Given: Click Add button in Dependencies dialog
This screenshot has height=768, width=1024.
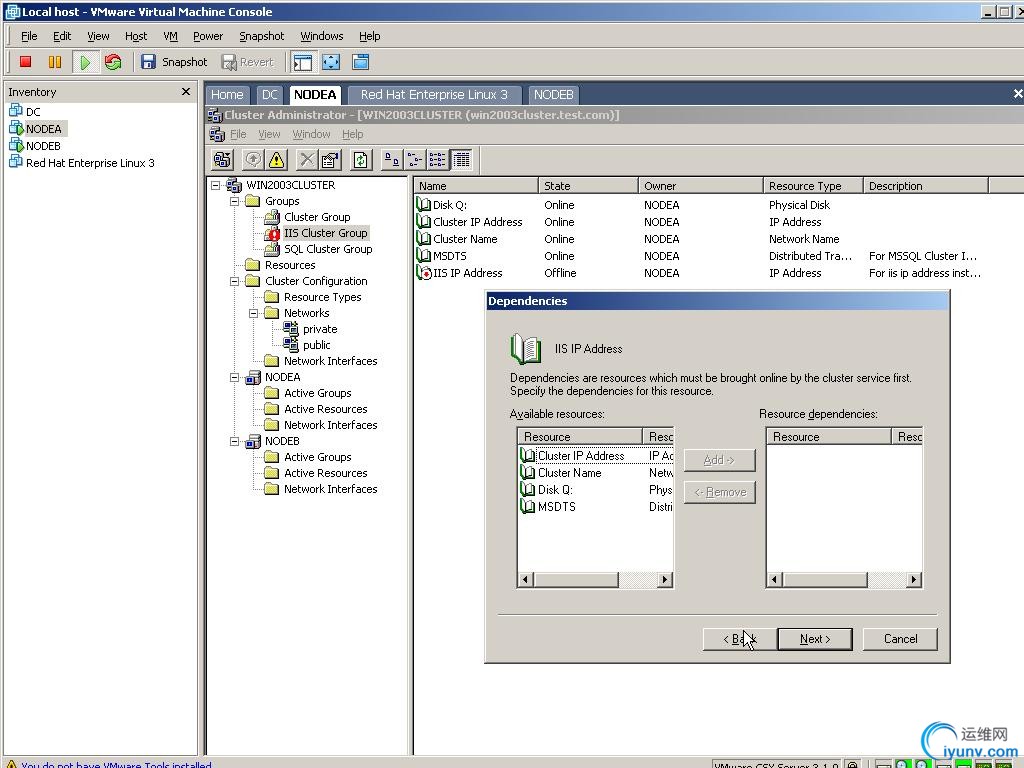Looking at the screenshot, I should tap(719, 460).
